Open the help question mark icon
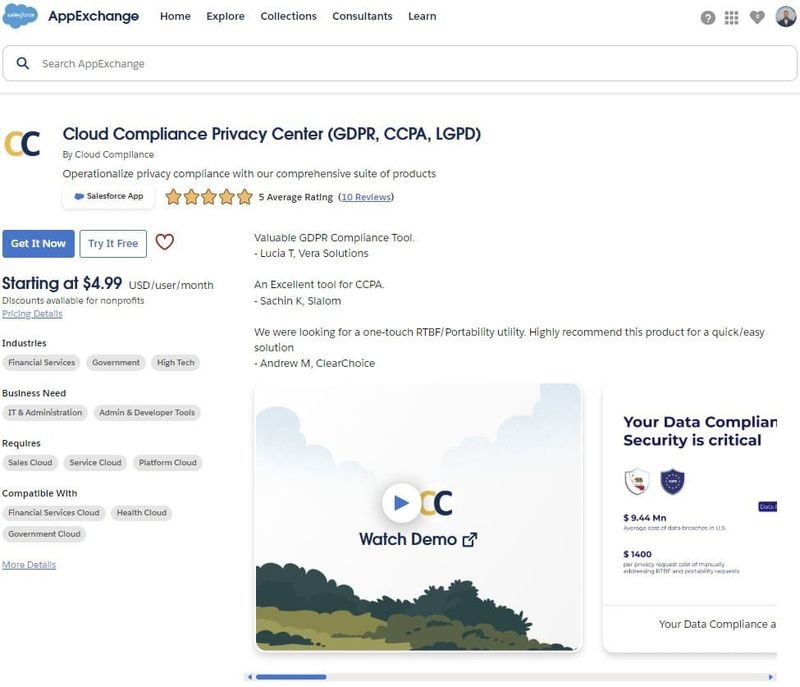This screenshot has width=800, height=687. pos(707,18)
